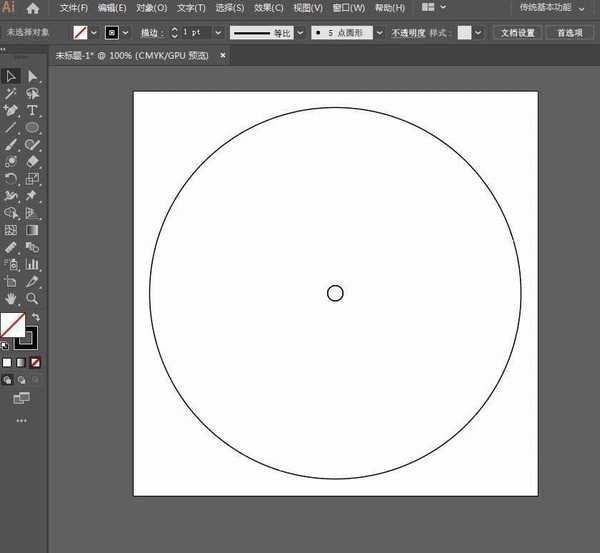Open the 文件(F) menu
Image resolution: width=600 pixels, height=553 pixels.
(x=74, y=8)
